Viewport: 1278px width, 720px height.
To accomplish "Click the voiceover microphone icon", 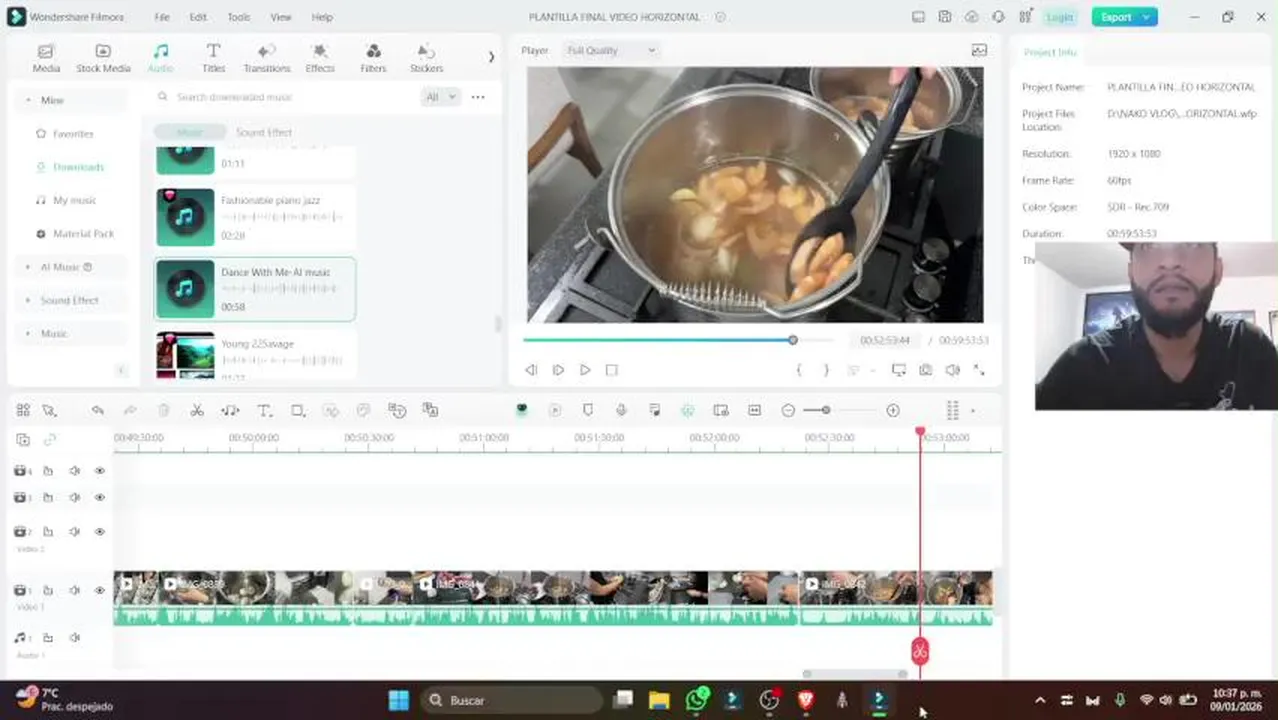I will pos(621,410).
